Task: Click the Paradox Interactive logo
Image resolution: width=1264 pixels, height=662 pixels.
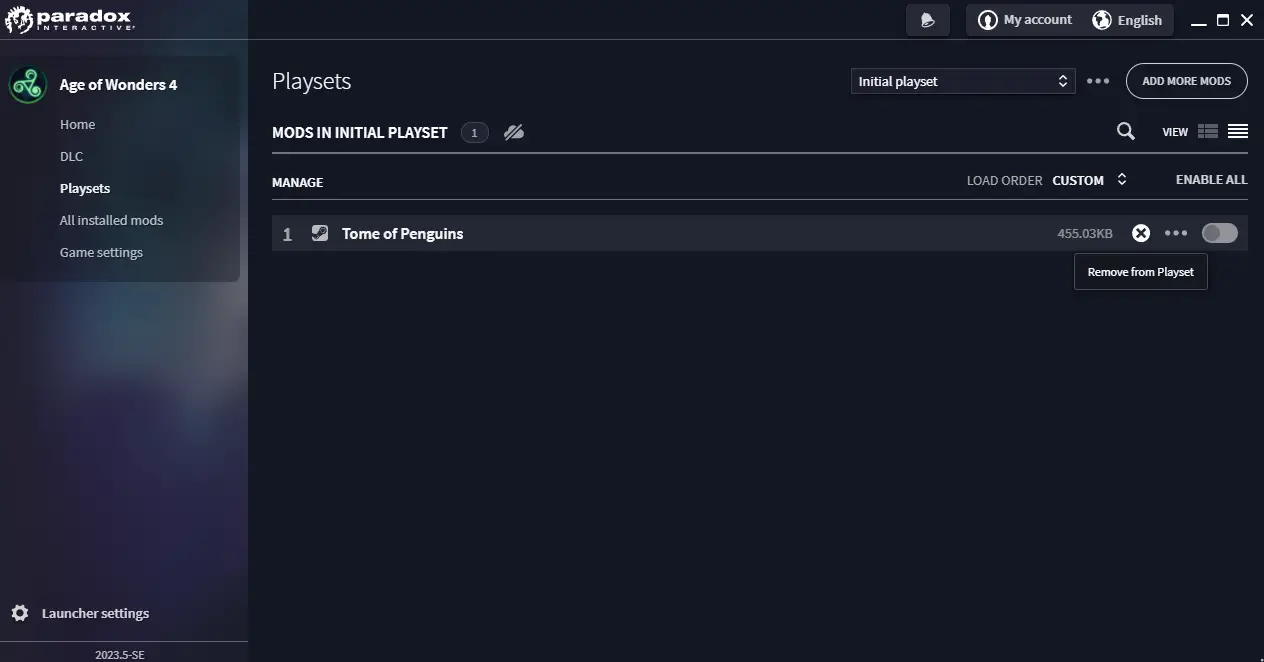Action: tap(70, 20)
